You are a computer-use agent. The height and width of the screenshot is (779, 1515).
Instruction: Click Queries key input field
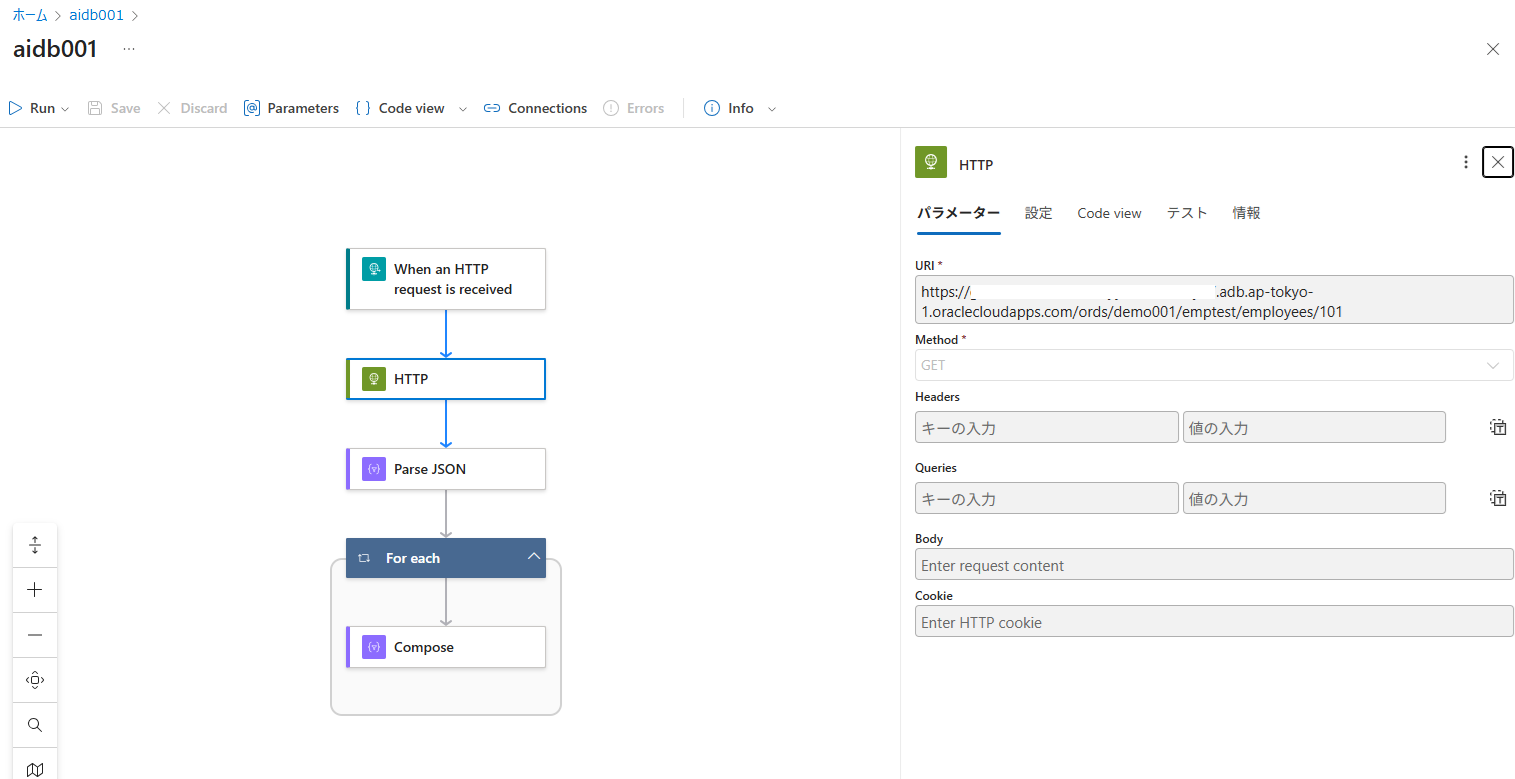coord(1047,498)
